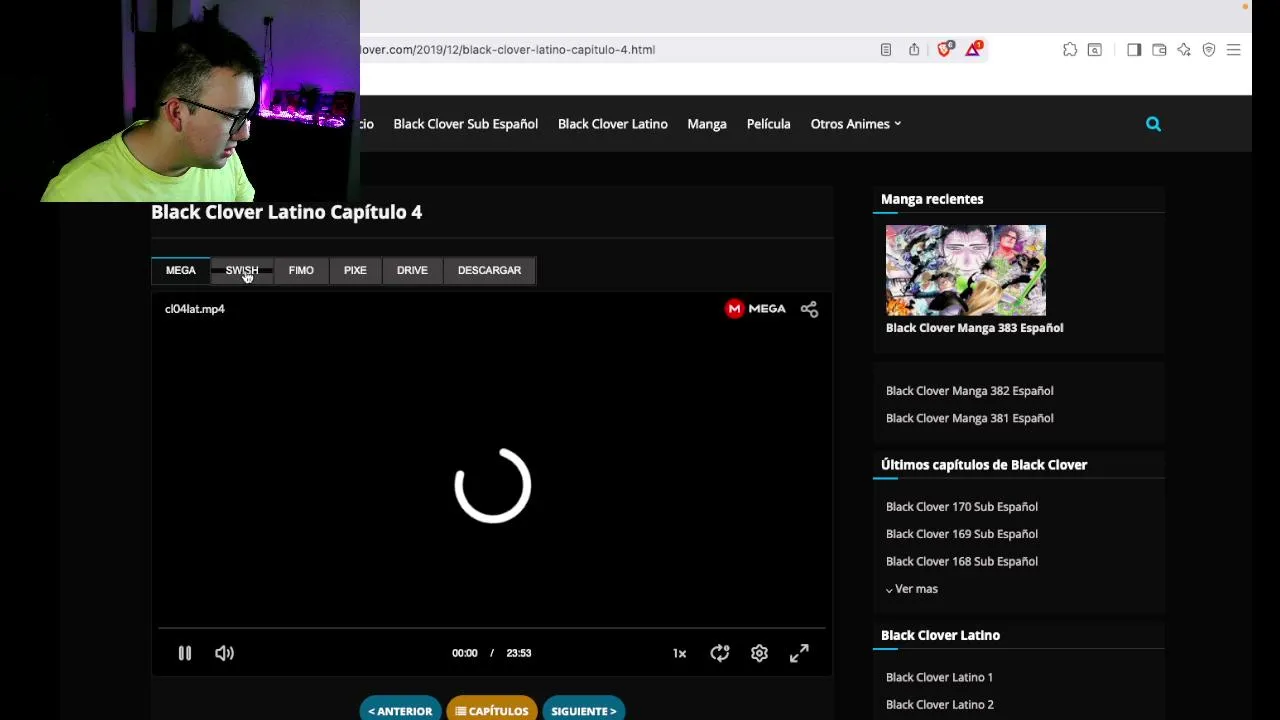The width and height of the screenshot is (1280, 720).
Task: Open the Película menu item
Action: pyautogui.click(x=768, y=124)
